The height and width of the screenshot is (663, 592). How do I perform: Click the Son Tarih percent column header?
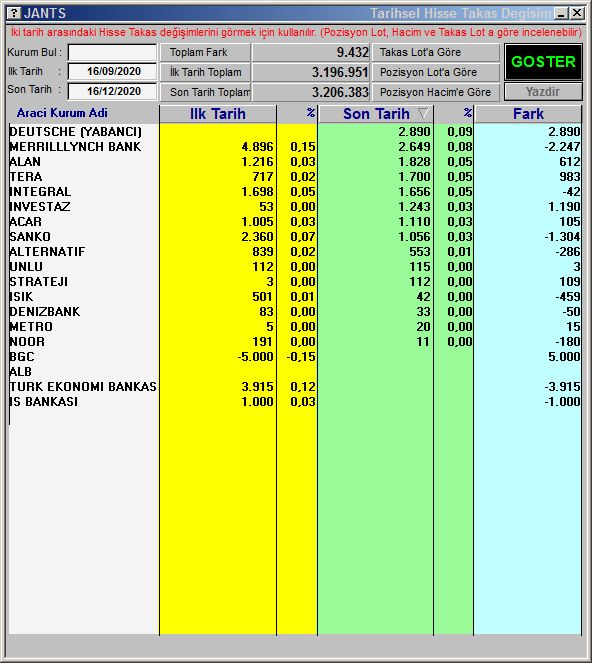tap(454, 114)
